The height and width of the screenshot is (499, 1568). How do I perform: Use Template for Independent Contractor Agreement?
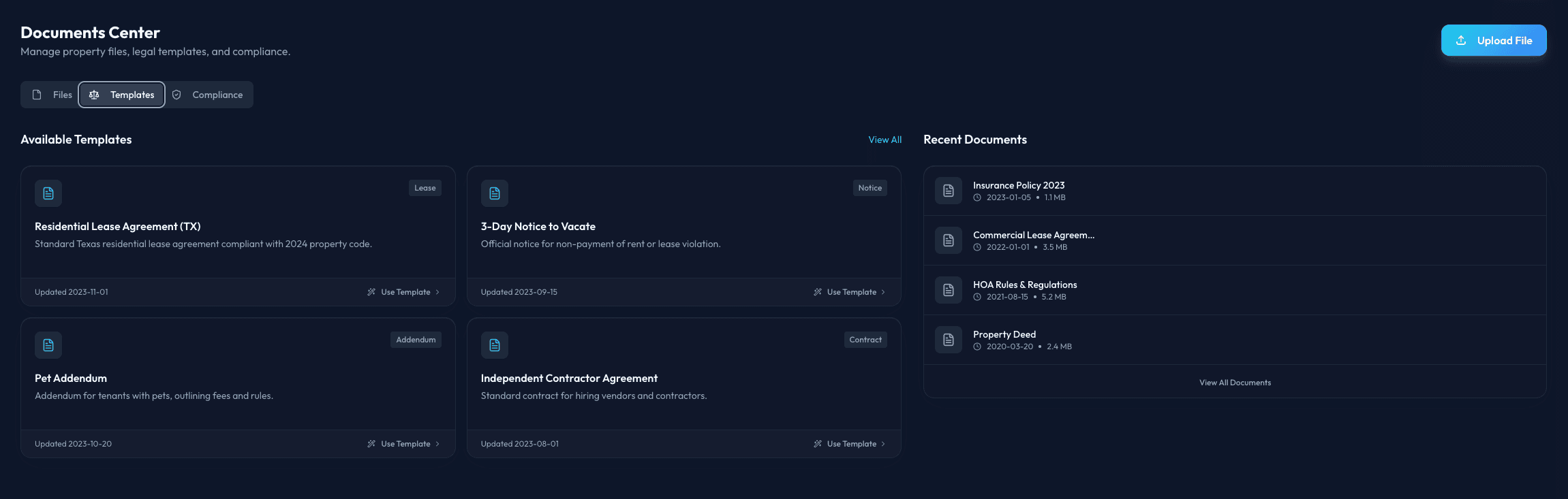850,444
